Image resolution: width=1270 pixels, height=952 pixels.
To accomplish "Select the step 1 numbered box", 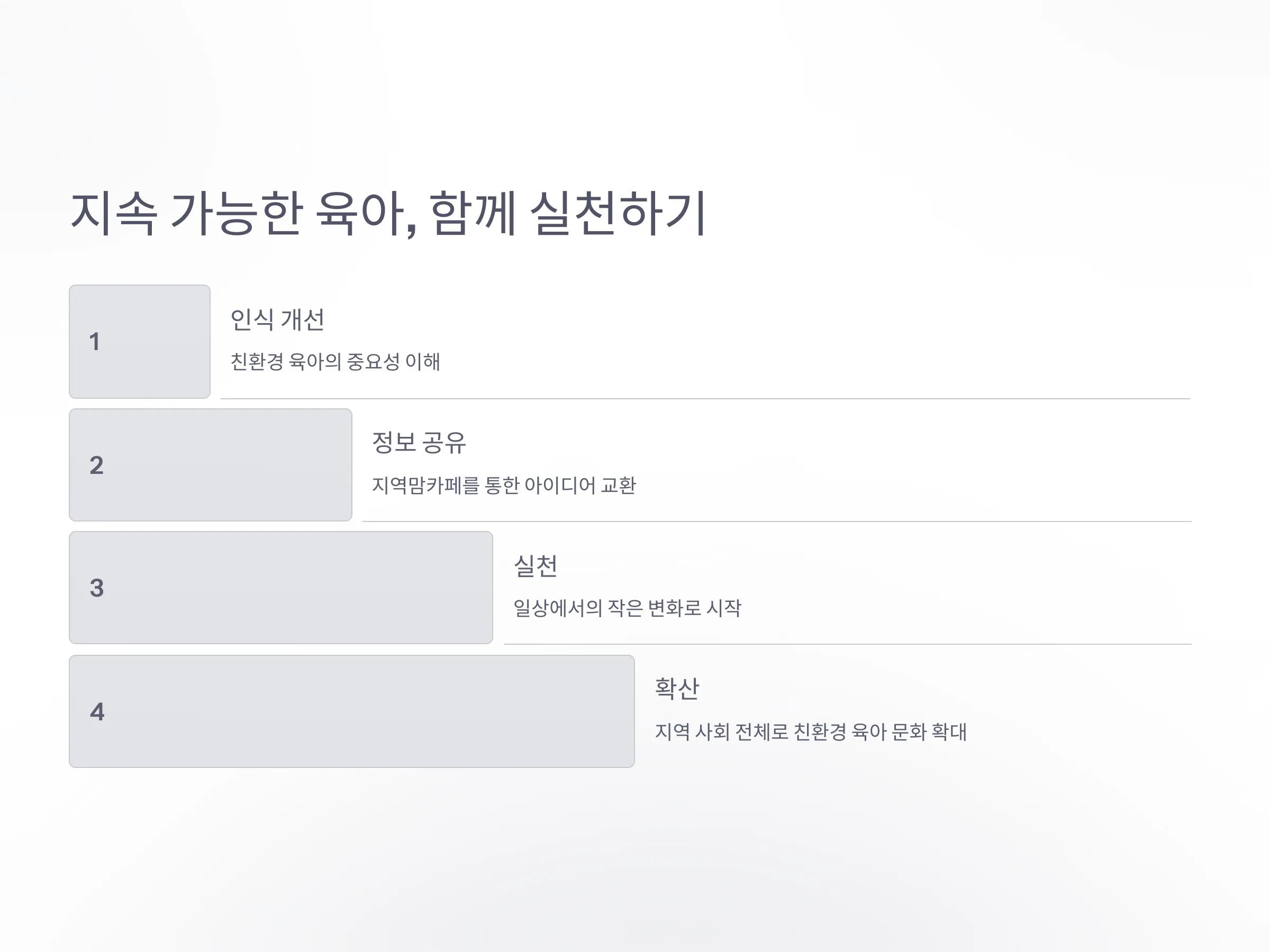I will (140, 342).
